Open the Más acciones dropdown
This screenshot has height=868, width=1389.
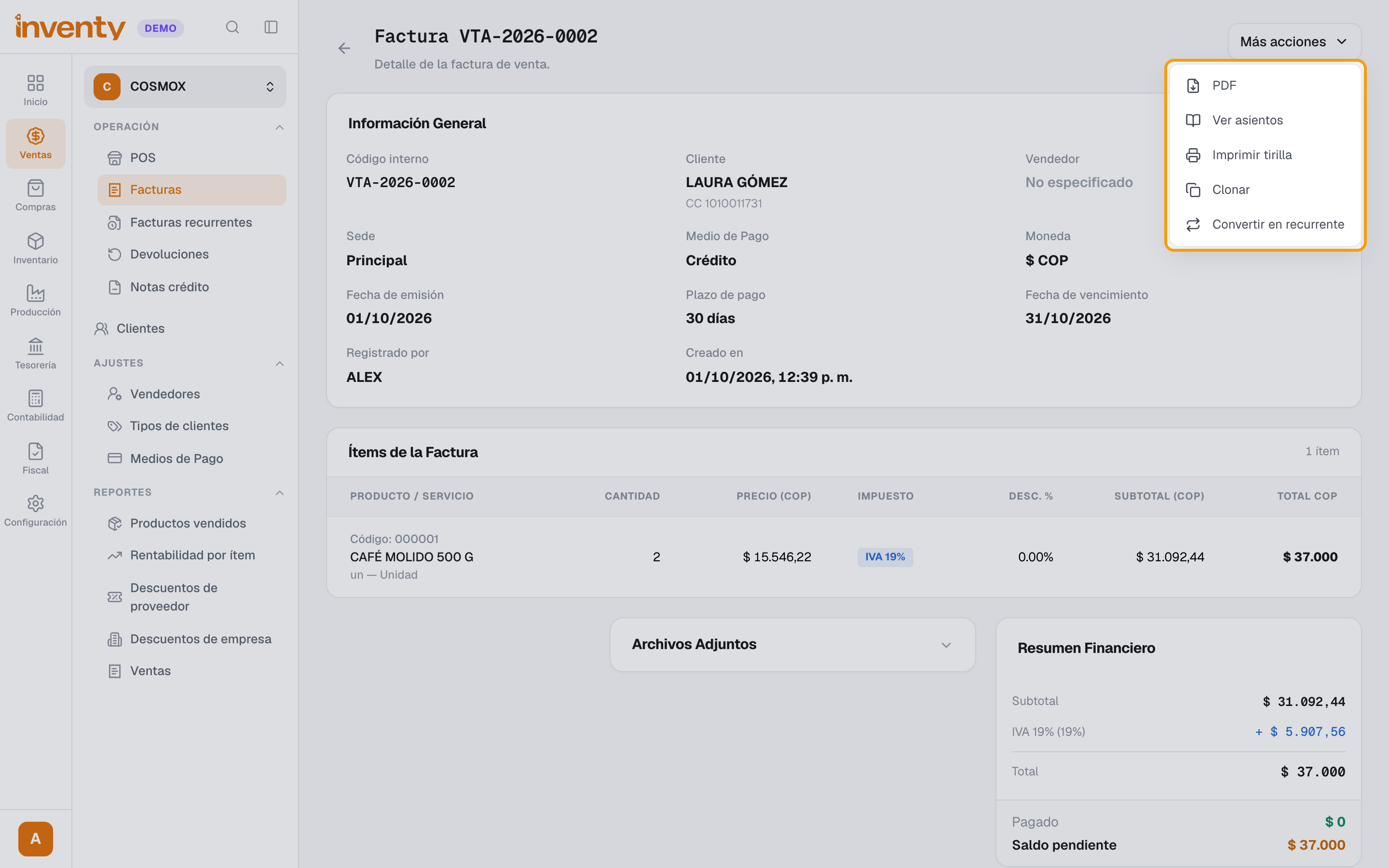(x=1294, y=41)
